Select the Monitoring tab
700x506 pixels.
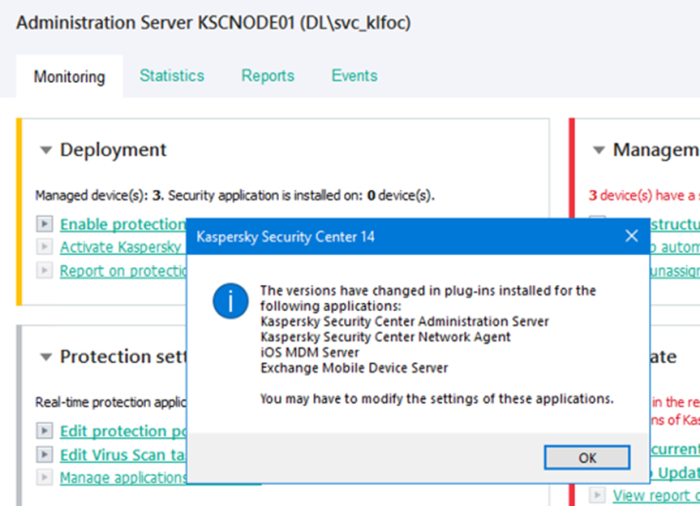pos(69,76)
